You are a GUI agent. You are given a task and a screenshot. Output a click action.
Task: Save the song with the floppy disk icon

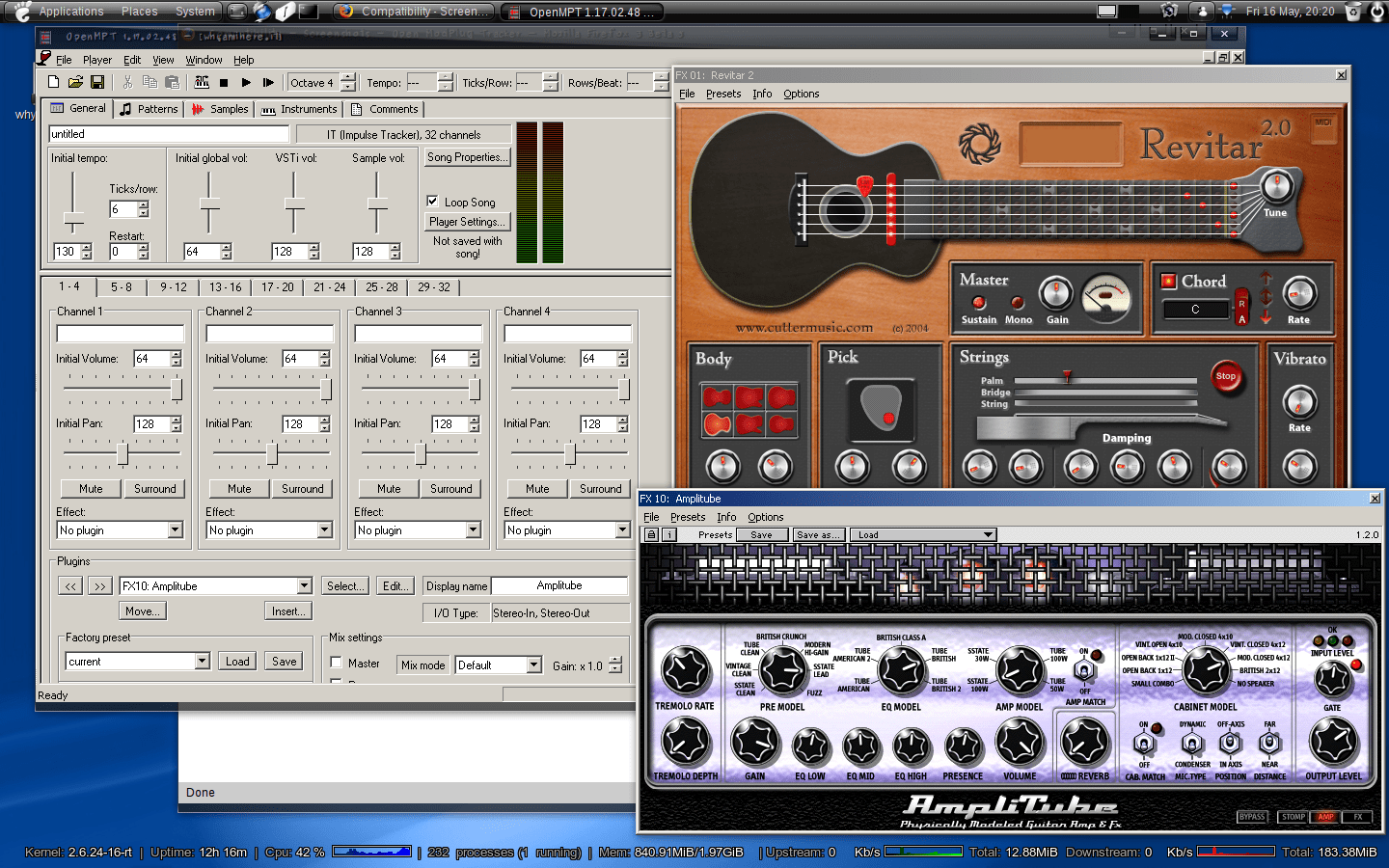point(96,83)
